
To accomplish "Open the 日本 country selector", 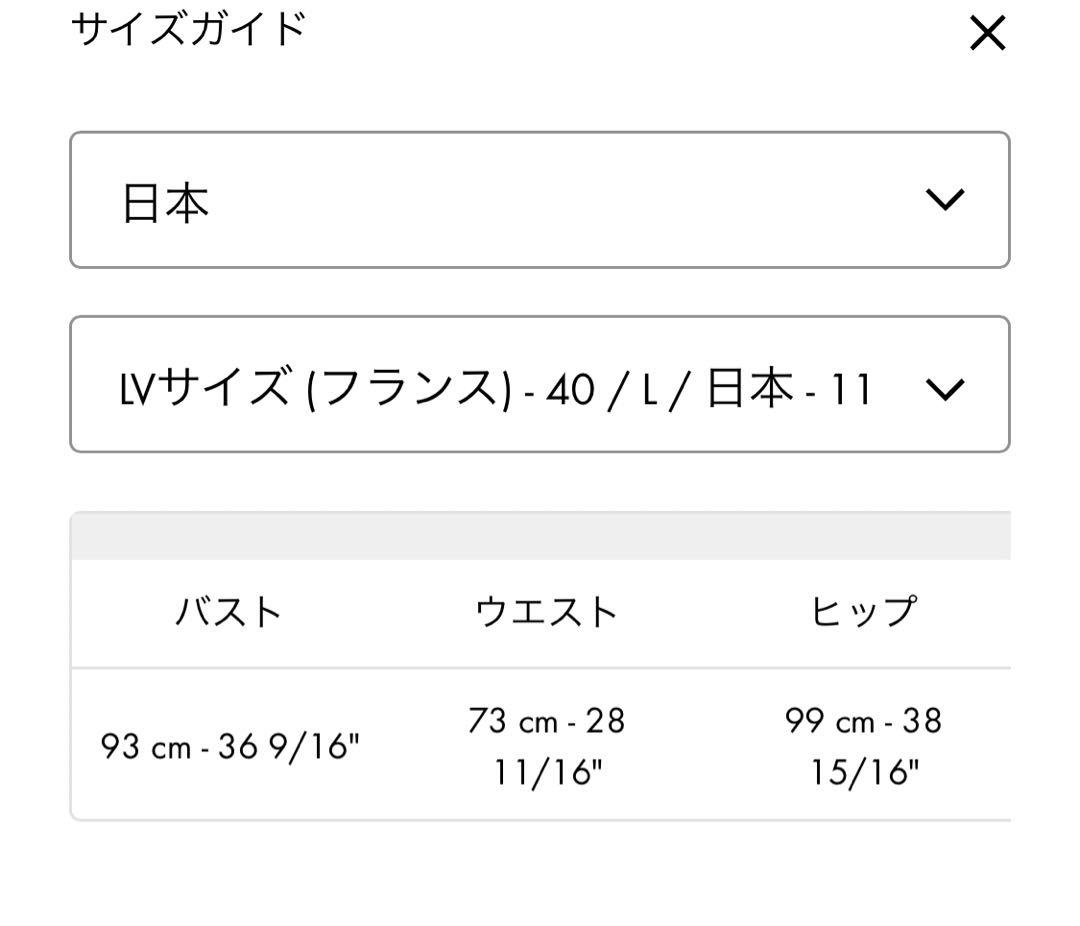I will pos(540,199).
